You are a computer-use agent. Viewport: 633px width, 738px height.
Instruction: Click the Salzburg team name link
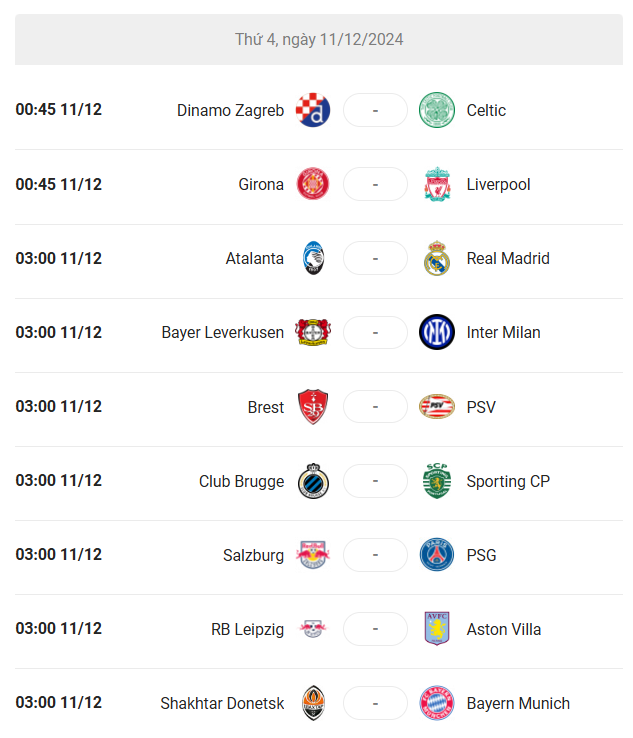[x=253, y=555]
